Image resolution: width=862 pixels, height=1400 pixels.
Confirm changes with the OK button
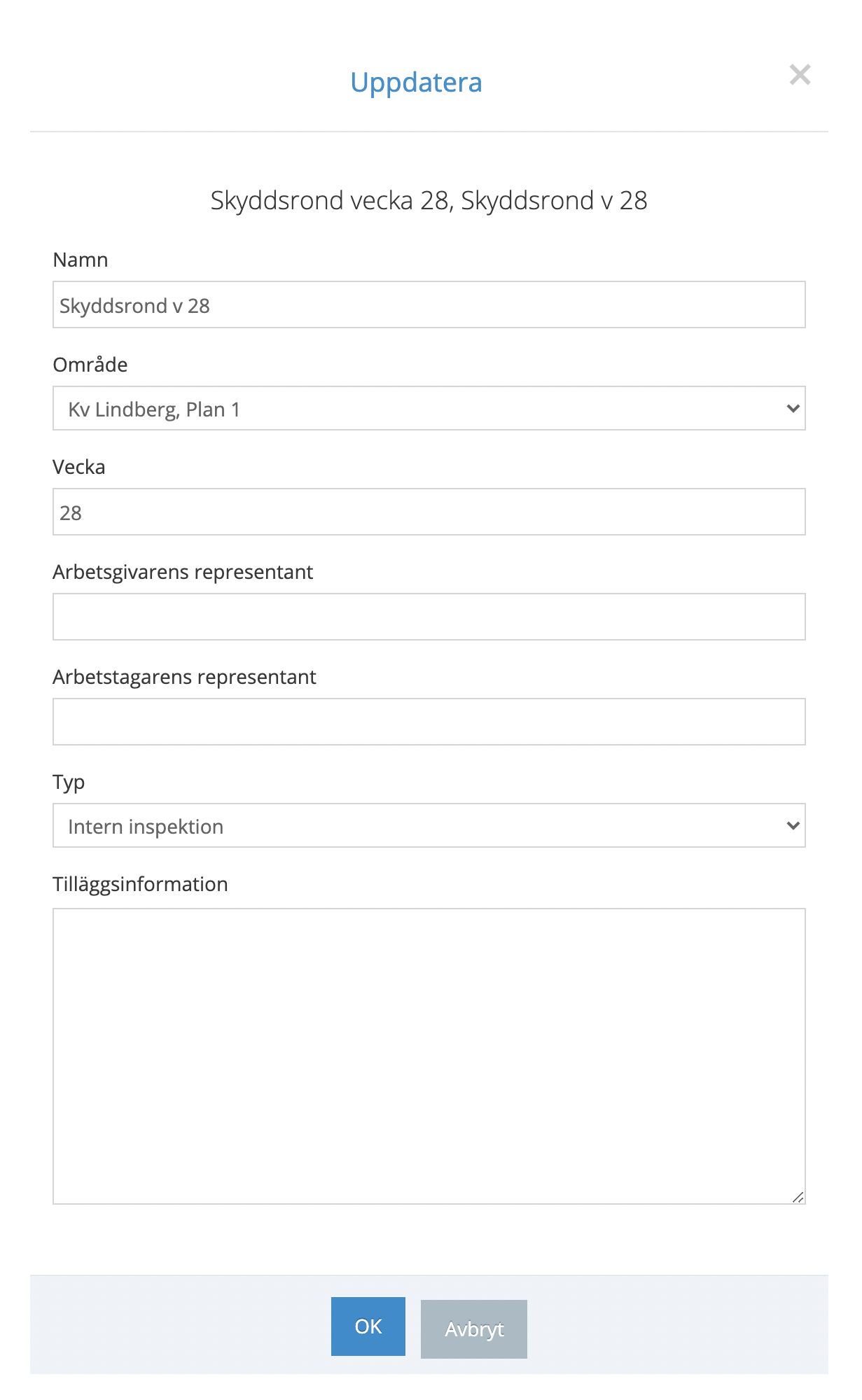click(x=368, y=1326)
